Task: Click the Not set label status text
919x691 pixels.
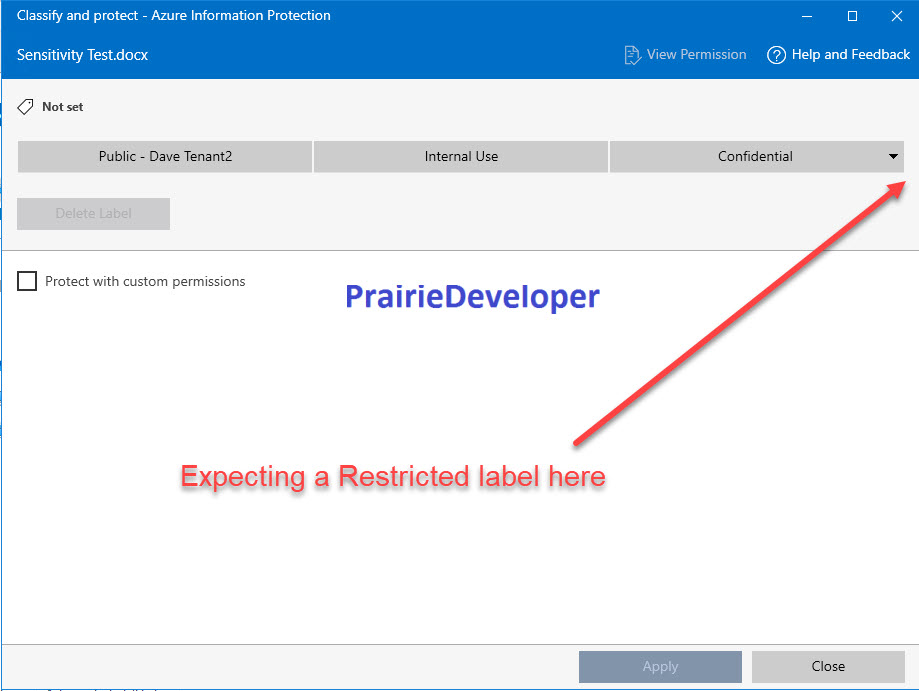Action: (63, 107)
